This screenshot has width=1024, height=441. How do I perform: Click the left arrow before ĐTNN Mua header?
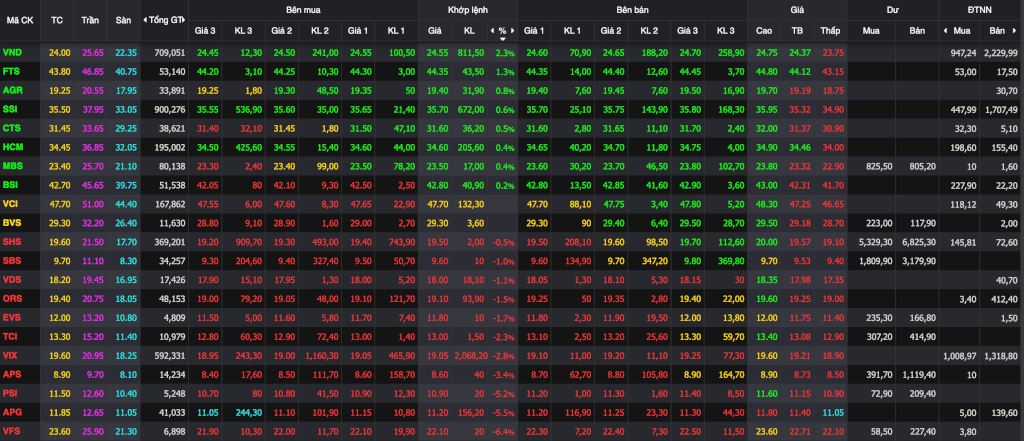point(945,31)
